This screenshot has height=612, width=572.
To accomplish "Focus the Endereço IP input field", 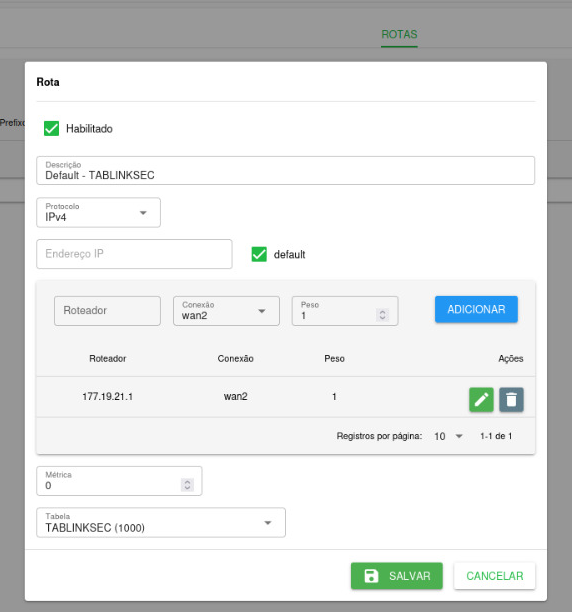I will (134, 254).
